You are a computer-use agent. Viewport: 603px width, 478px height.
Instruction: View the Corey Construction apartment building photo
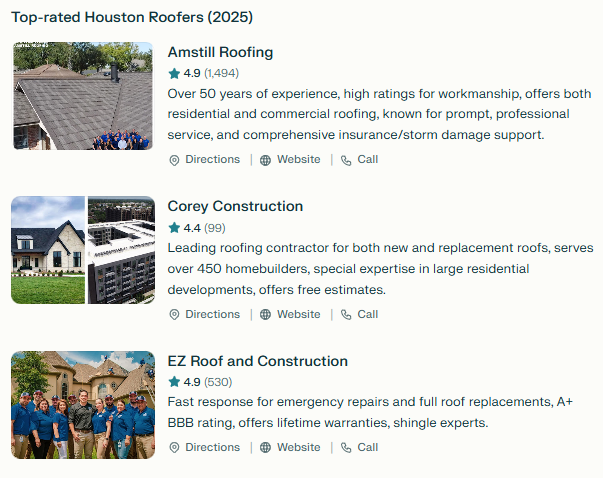[121, 250]
